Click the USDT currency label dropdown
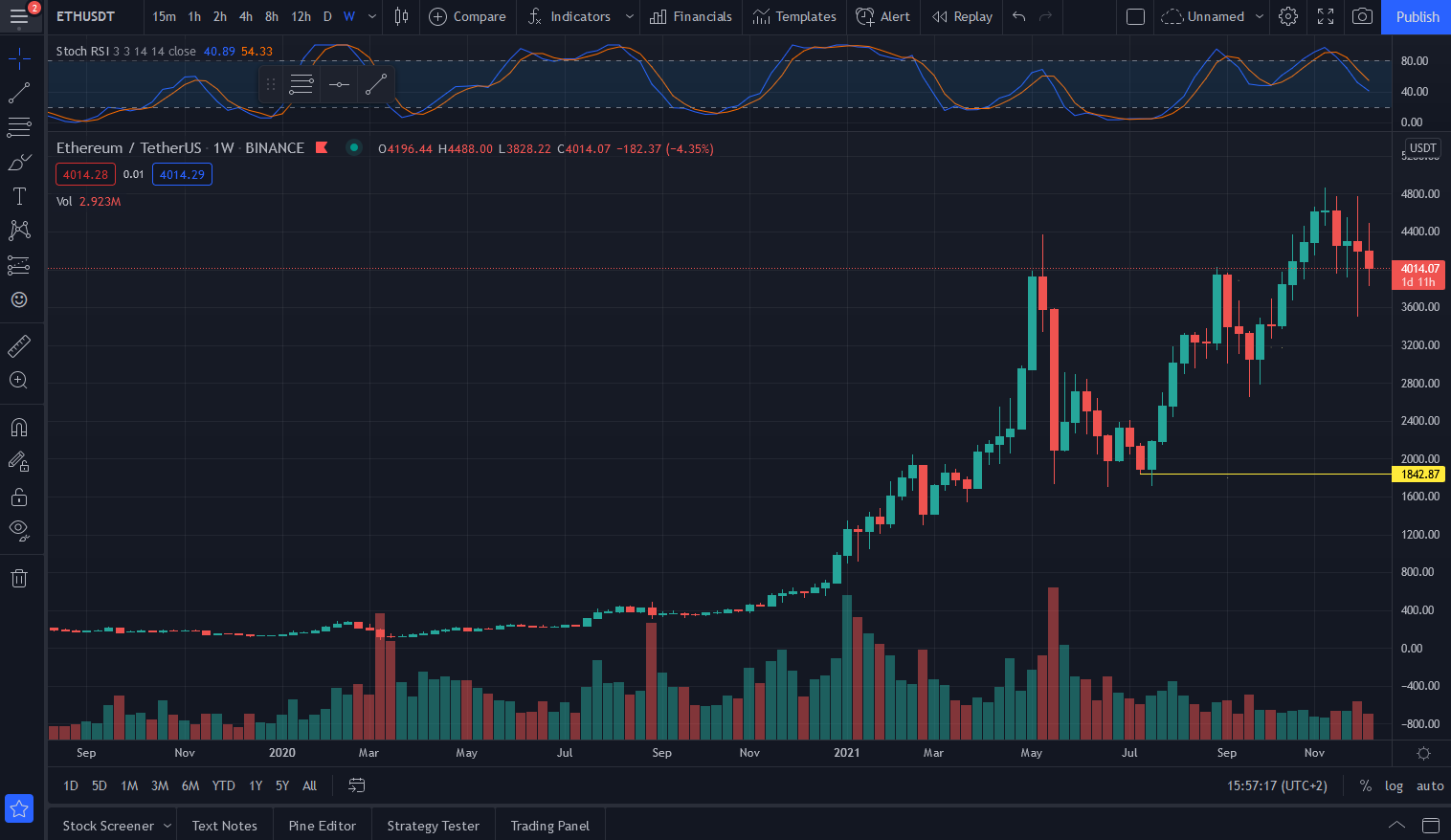Screen dimensions: 1451x840 (x=1422, y=147)
